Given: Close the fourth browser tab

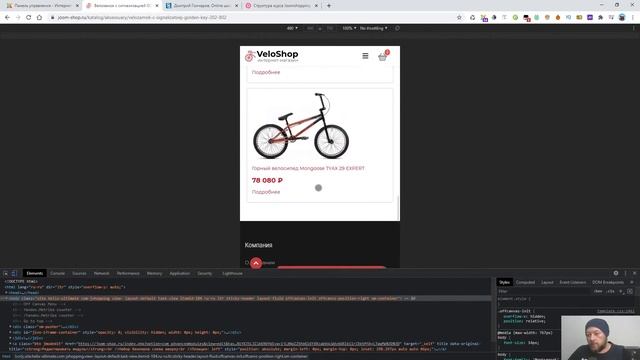Looking at the screenshot, I should (x=316, y=6).
